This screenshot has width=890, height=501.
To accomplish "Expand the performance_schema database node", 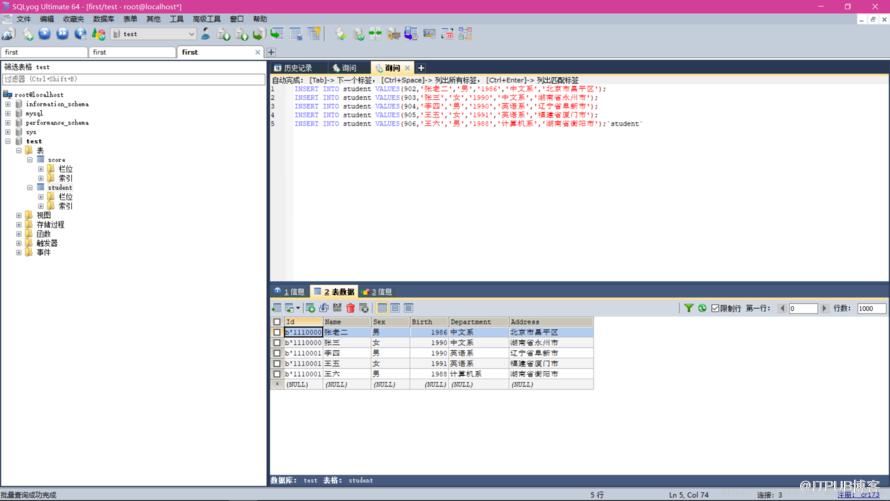I will 8,123.
